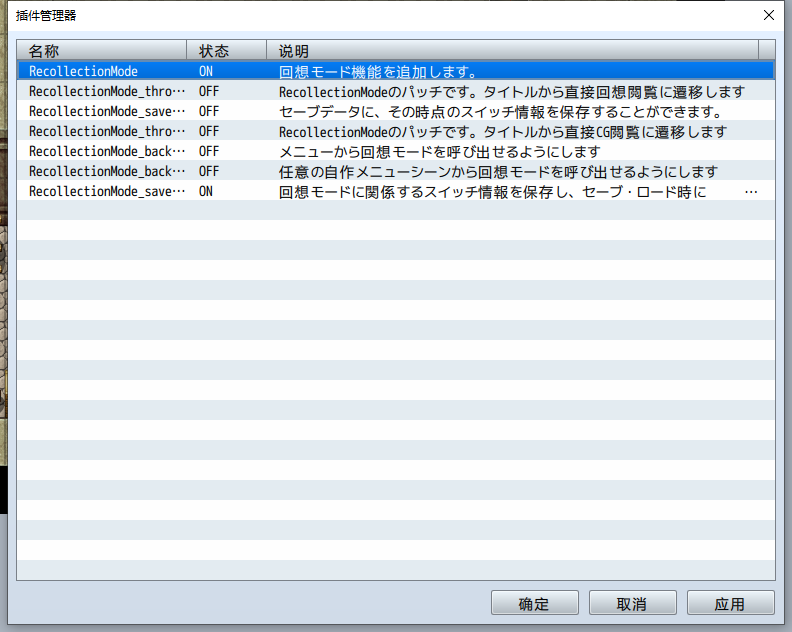Select RecollectionMode_save… plugin with セーブデータに description
Viewport: 792px width, 632px height.
click(x=107, y=111)
